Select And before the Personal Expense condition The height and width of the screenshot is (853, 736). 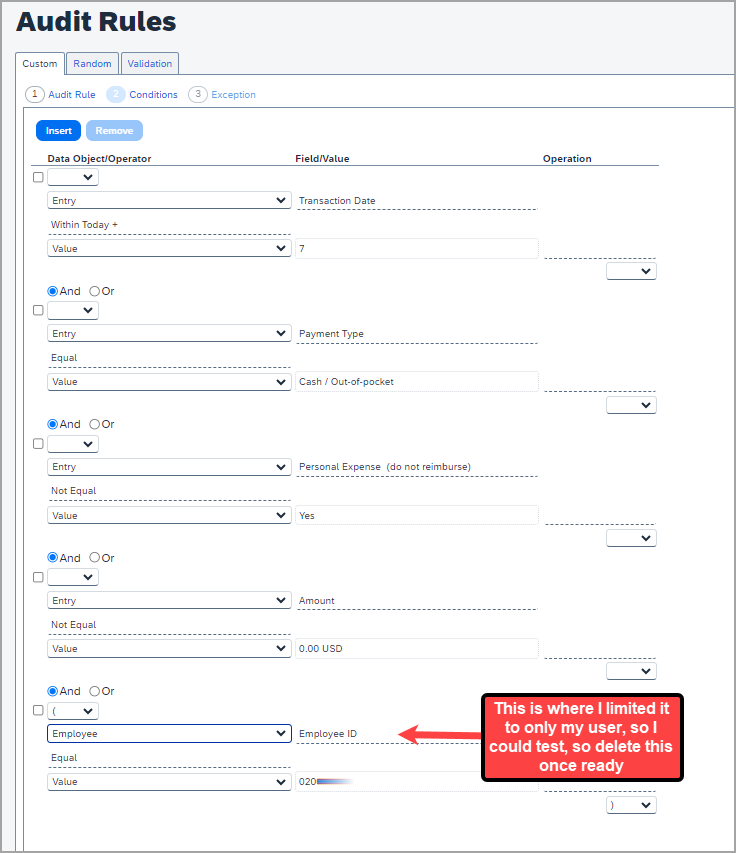coord(53,424)
